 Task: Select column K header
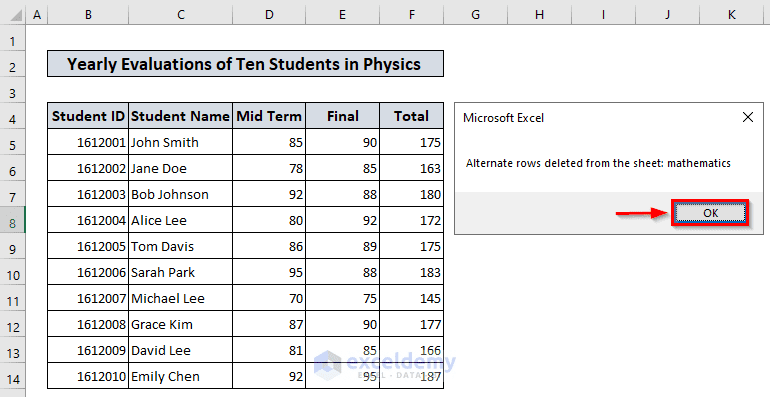coord(731,15)
